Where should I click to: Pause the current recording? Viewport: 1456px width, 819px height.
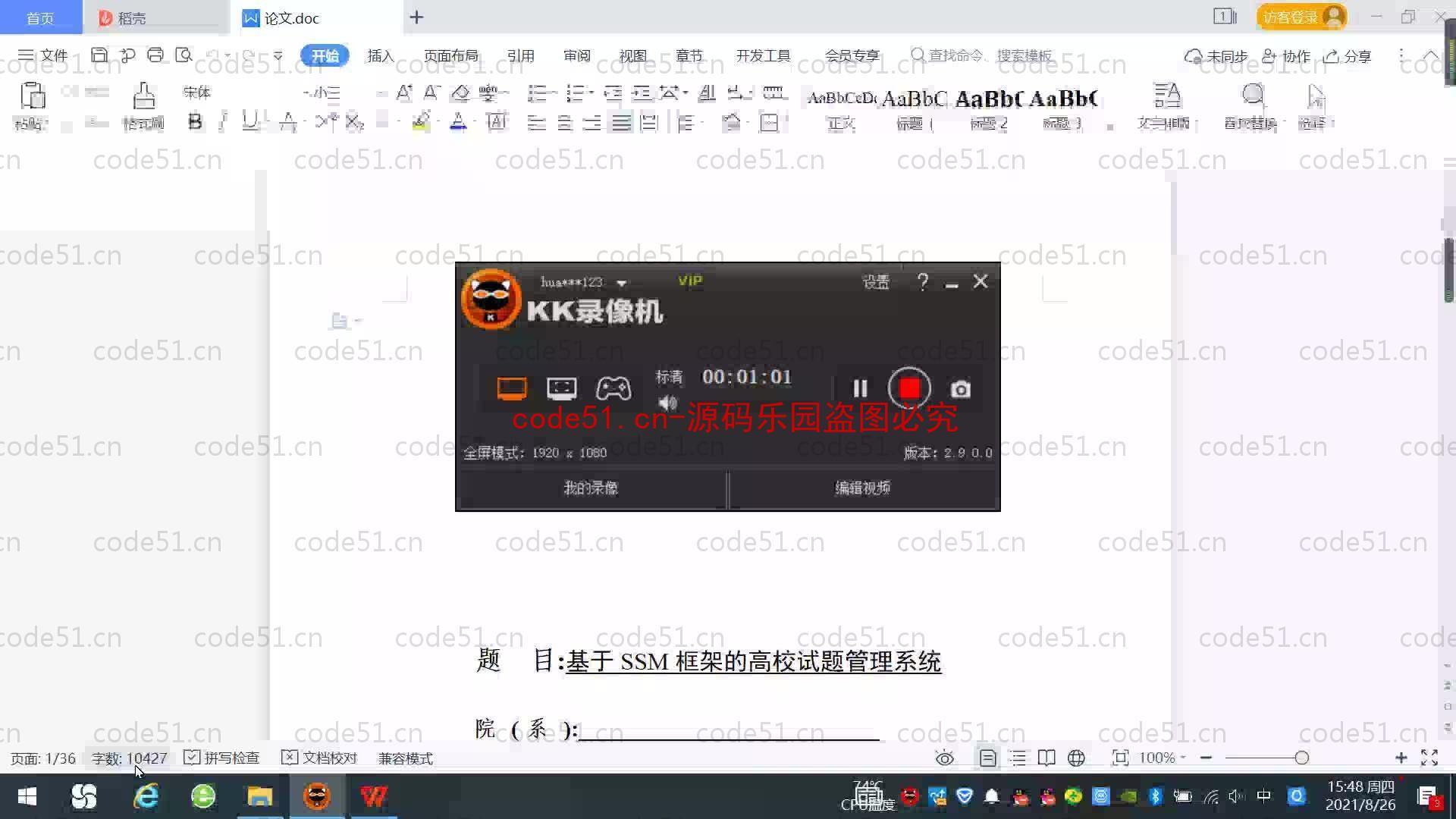pos(857,388)
